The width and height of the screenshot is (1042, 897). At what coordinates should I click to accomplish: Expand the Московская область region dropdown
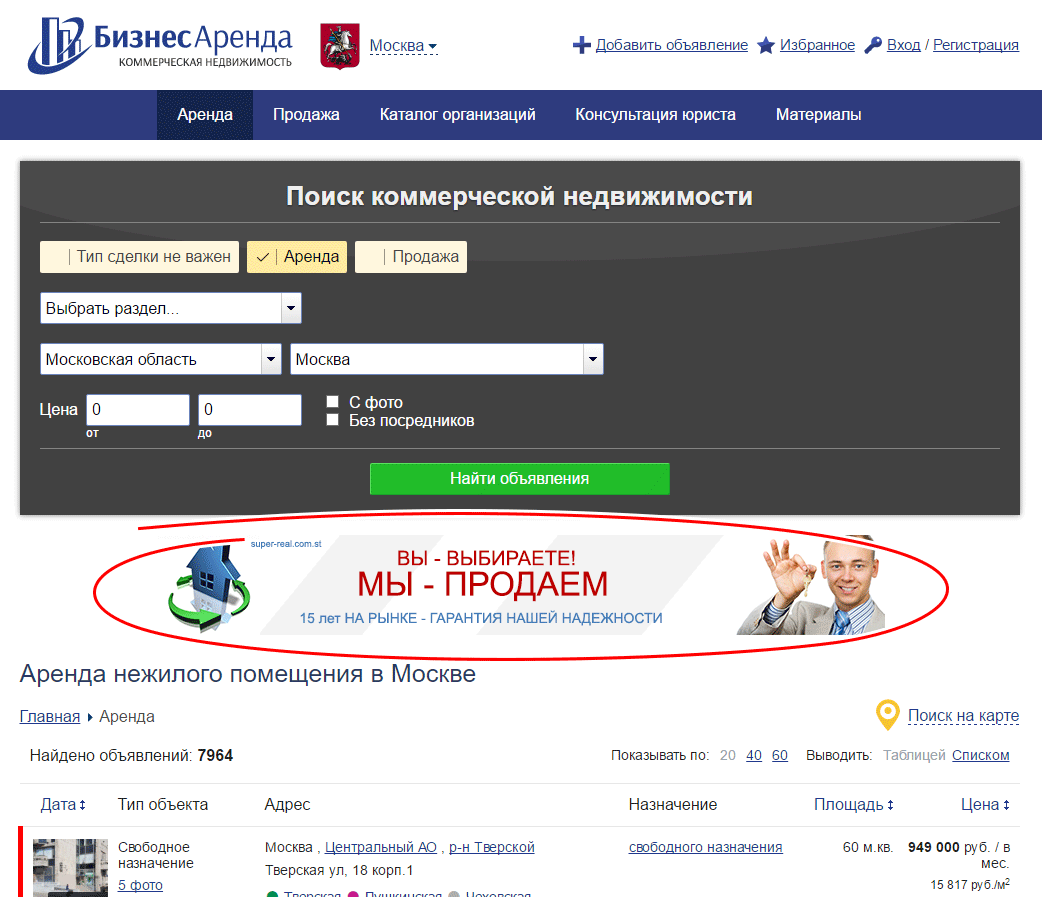point(161,359)
